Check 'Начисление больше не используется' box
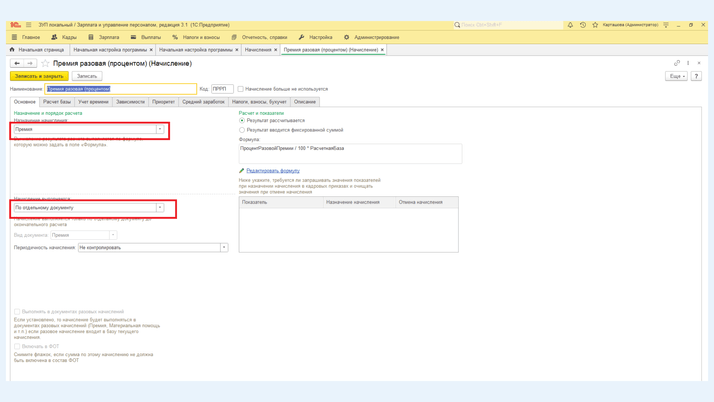Image resolution: width=714 pixels, height=402 pixels. (x=241, y=89)
